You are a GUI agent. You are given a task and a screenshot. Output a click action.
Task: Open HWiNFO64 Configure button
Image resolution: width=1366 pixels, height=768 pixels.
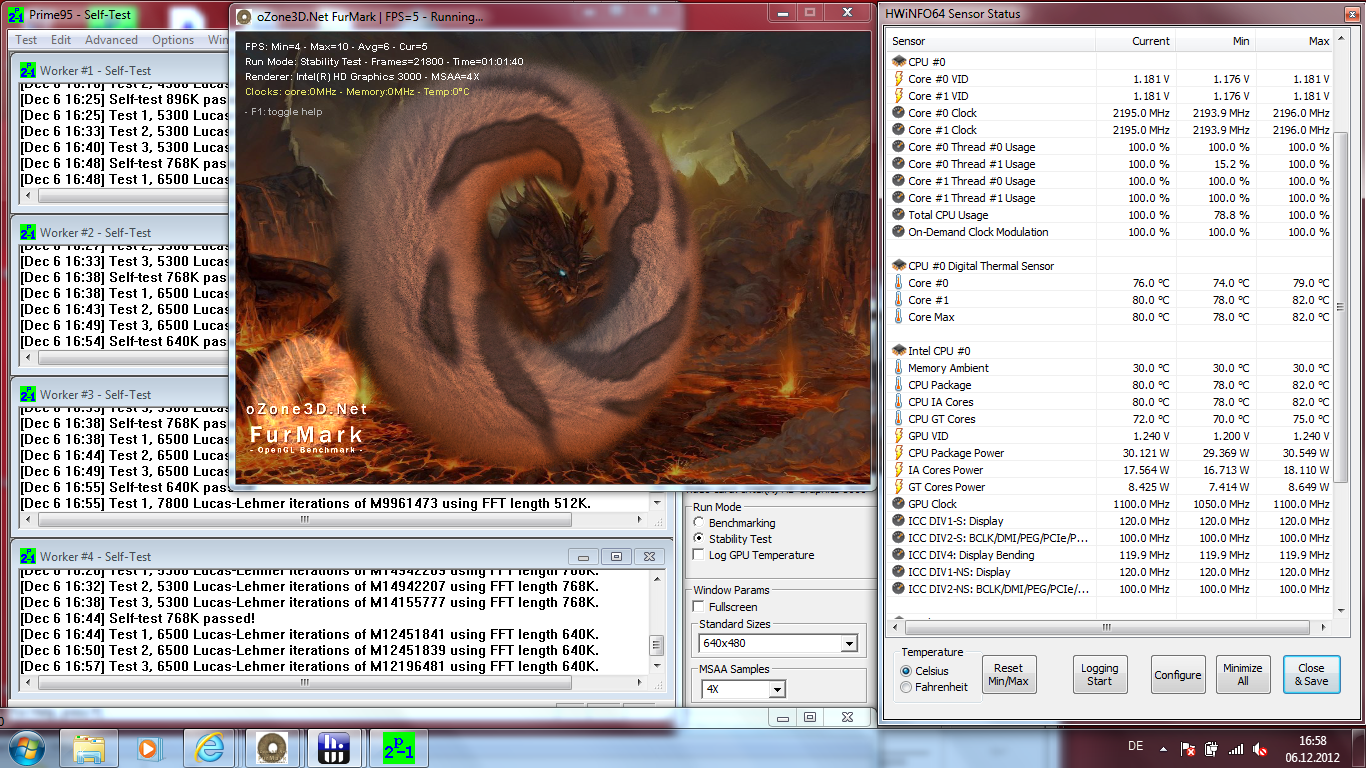pos(1178,675)
